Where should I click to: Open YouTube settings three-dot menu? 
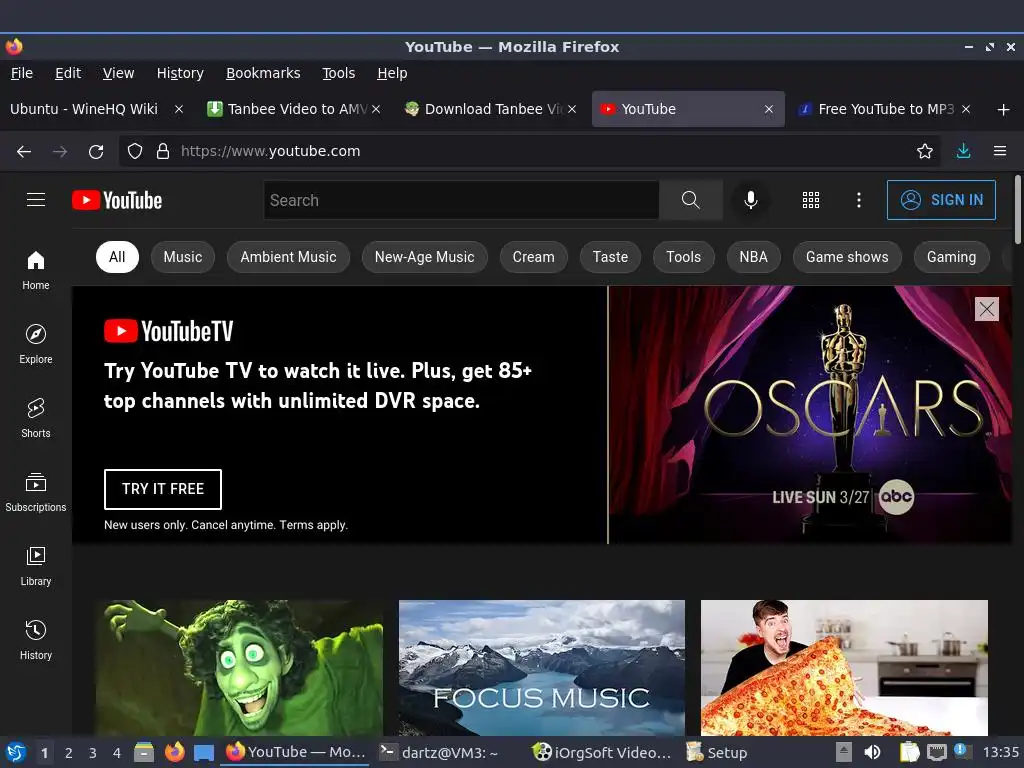pos(858,200)
